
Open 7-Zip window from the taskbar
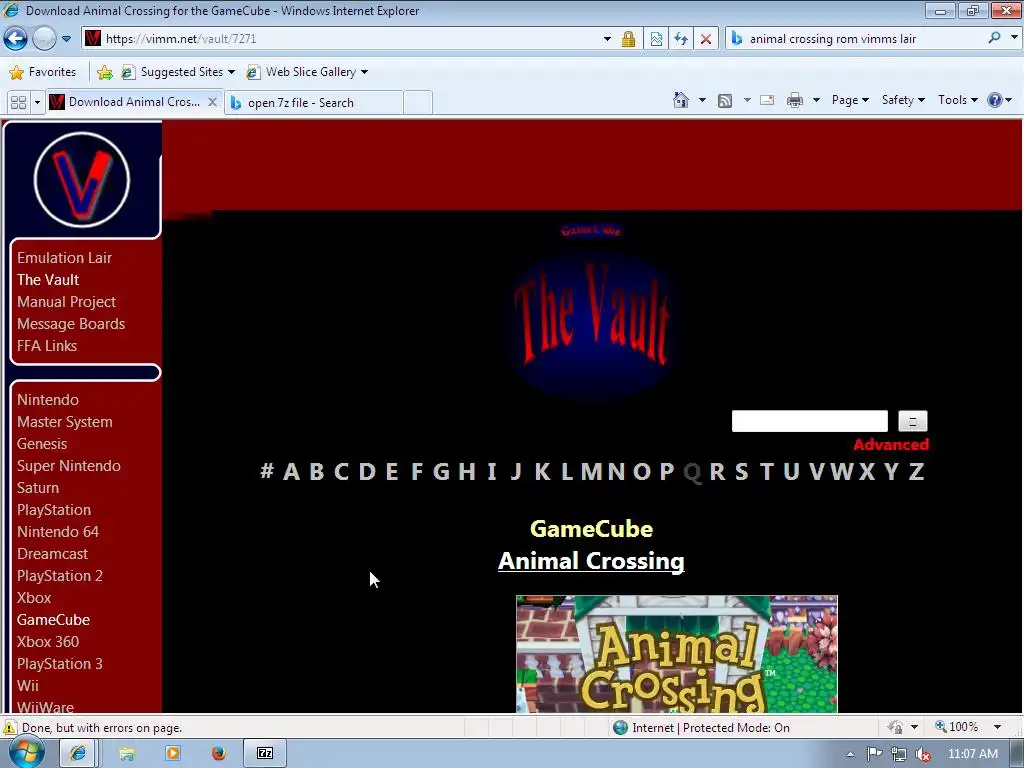[264, 754]
